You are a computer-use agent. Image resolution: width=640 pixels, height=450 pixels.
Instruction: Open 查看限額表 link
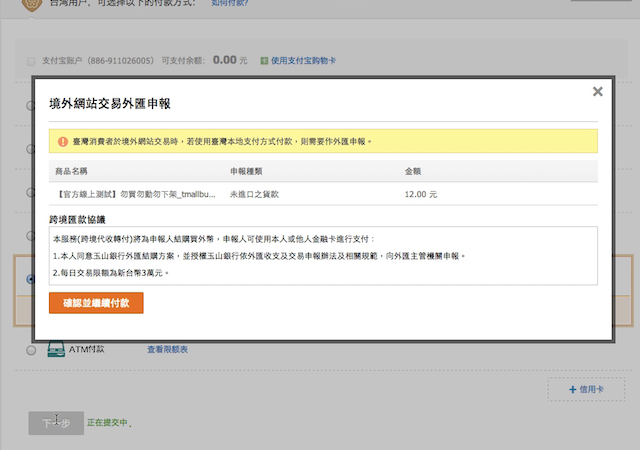tap(167, 350)
